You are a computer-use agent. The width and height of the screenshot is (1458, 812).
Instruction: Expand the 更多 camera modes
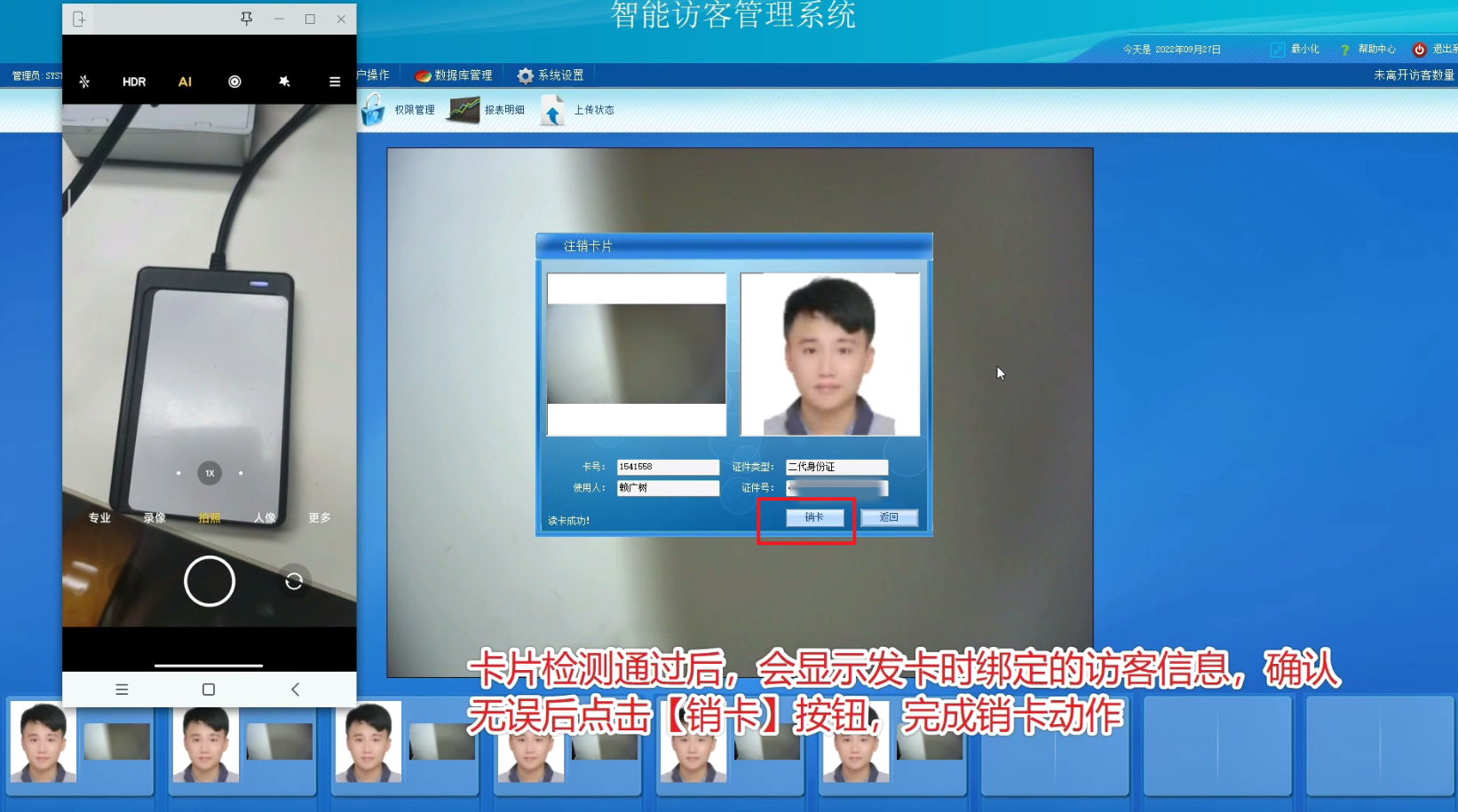(320, 517)
